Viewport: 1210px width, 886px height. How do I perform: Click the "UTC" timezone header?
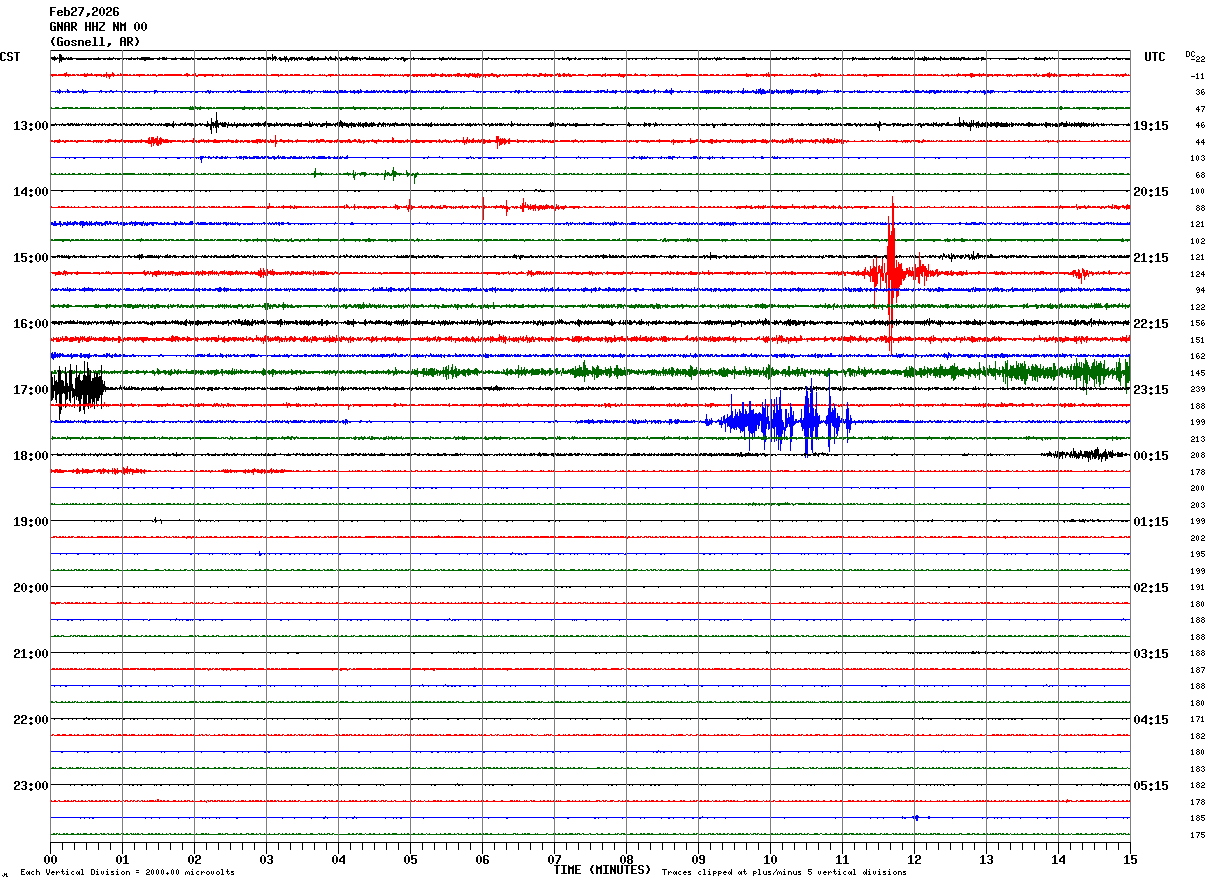[1155, 57]
